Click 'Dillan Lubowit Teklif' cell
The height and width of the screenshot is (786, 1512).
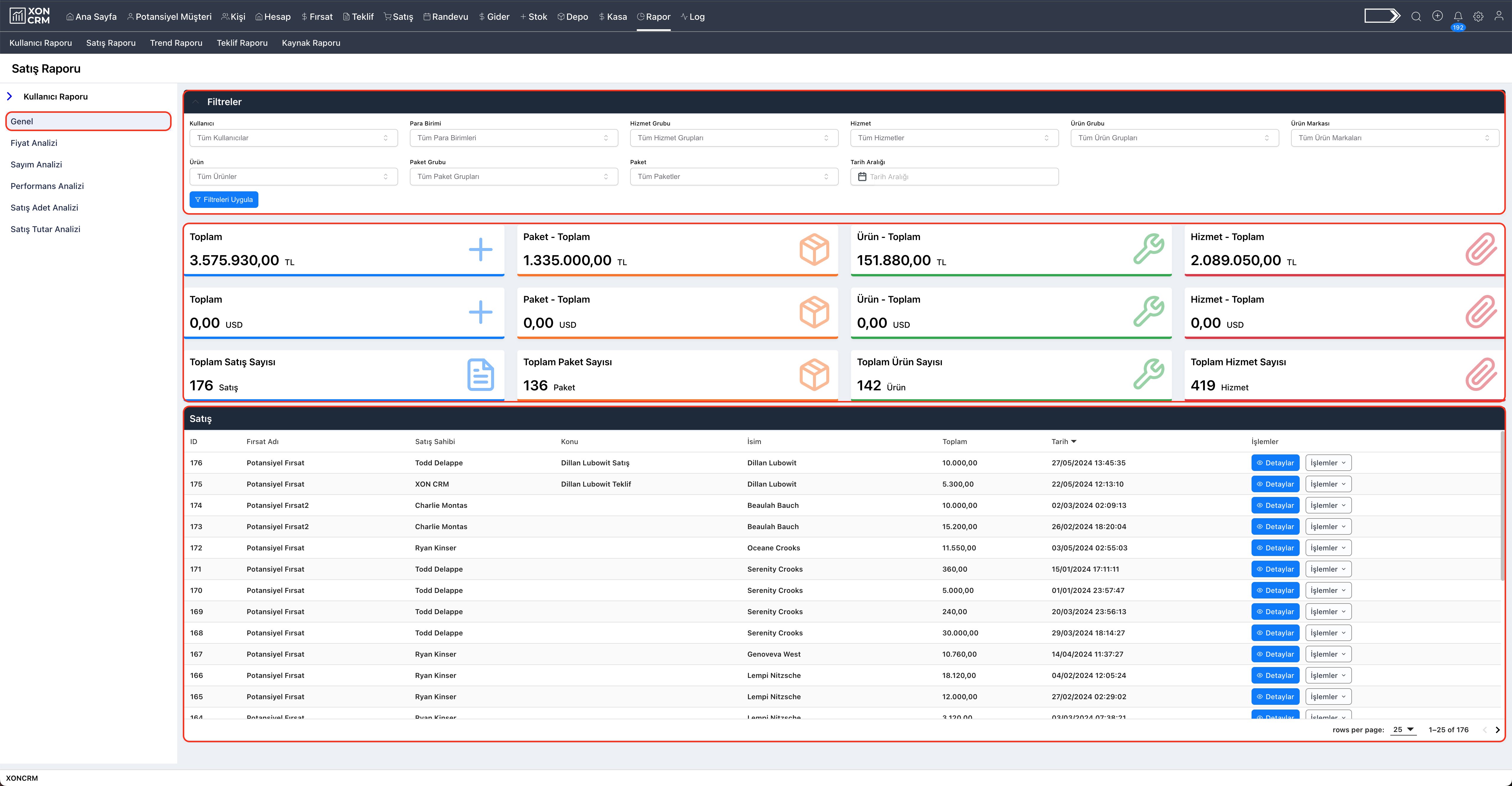(x=596, y=484)
